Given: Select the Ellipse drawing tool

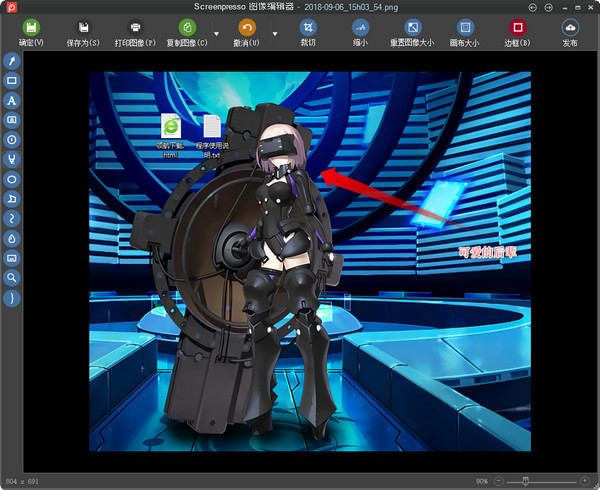Looking at the screenshot, I should click(12, 179).
